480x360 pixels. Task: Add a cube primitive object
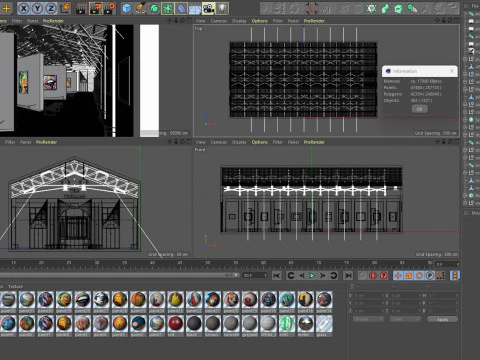pyautogui.click(x=127, y=8)
